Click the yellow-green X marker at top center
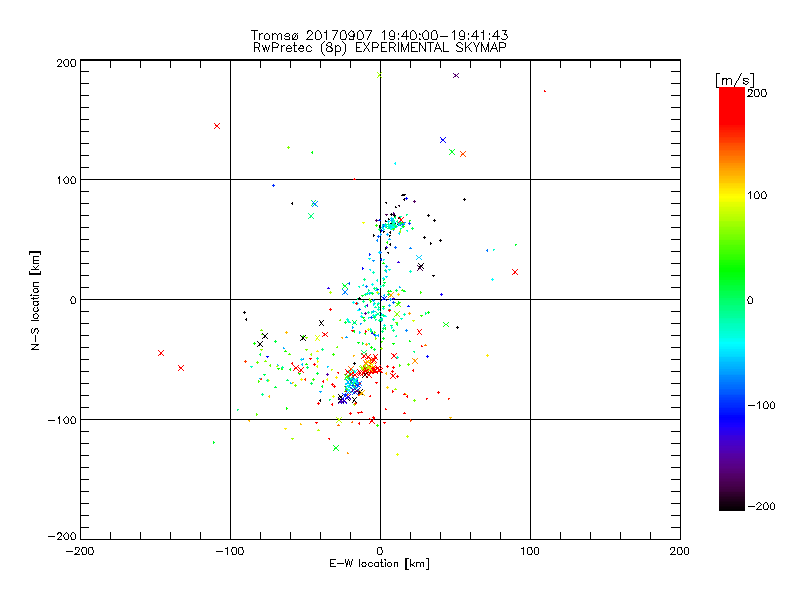Viewport: 800px width, 600px height. 379,75
